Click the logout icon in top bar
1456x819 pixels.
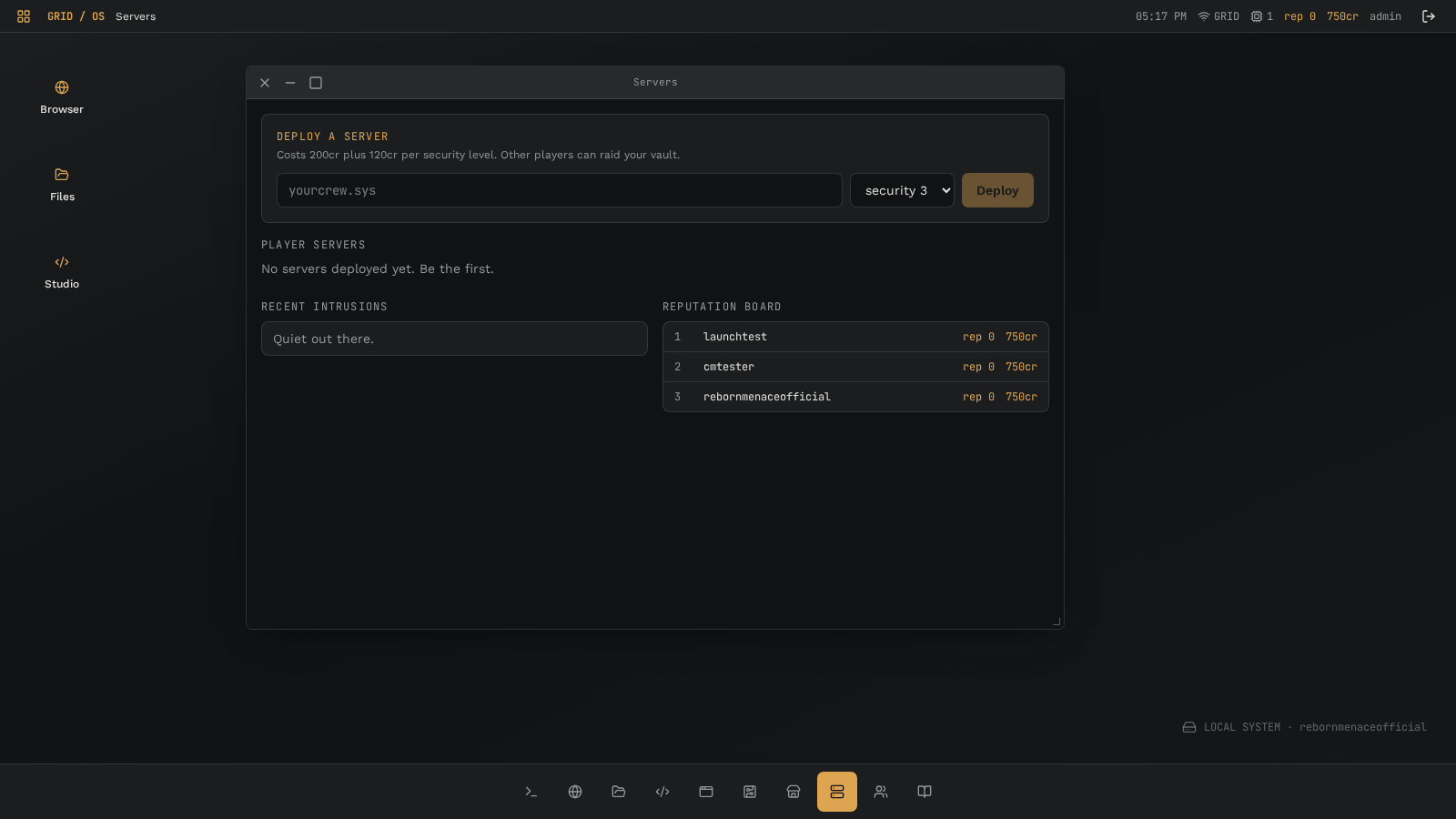tap(1429, 16)
